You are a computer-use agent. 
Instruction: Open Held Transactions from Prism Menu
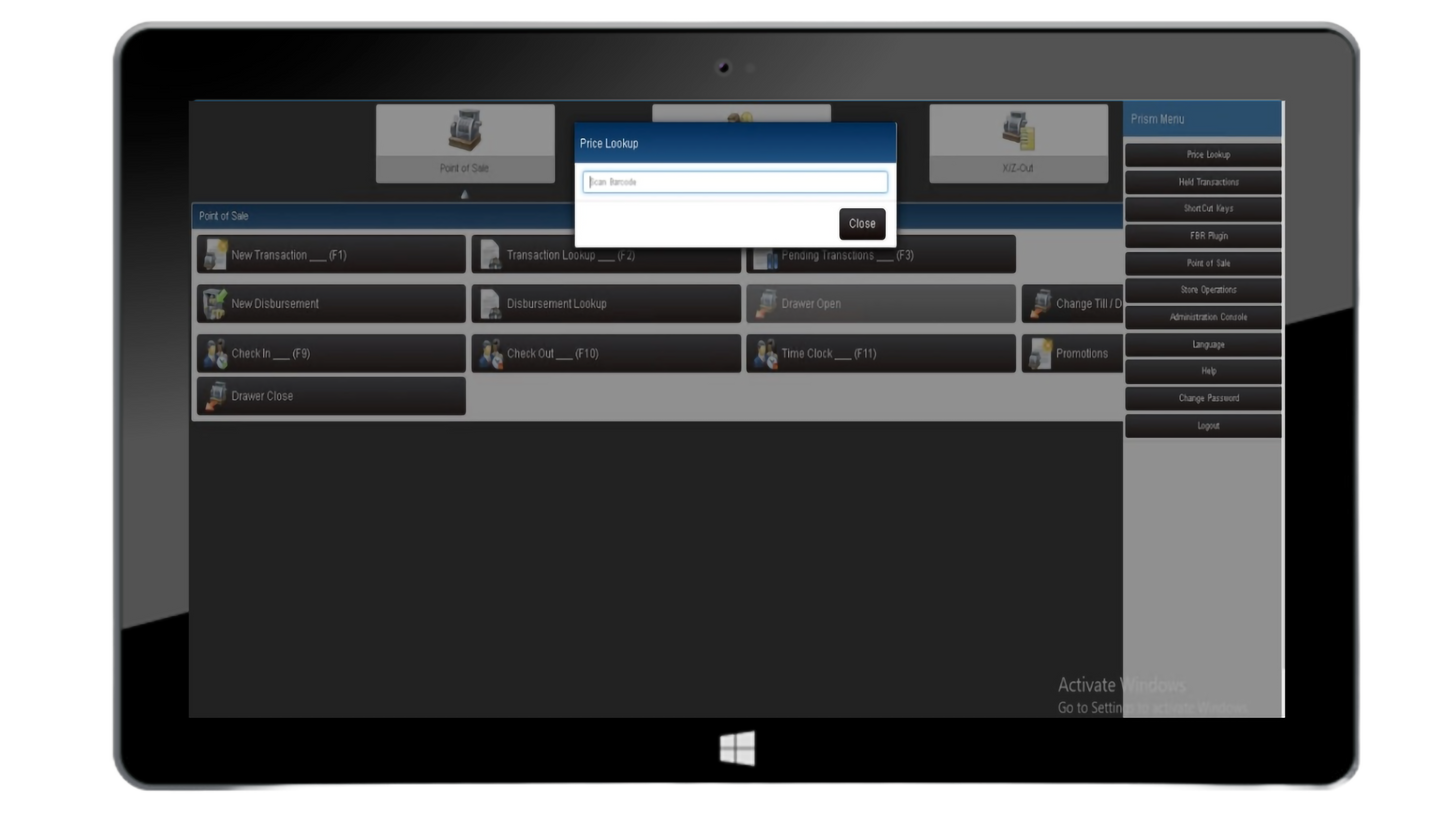[1208, 182]
